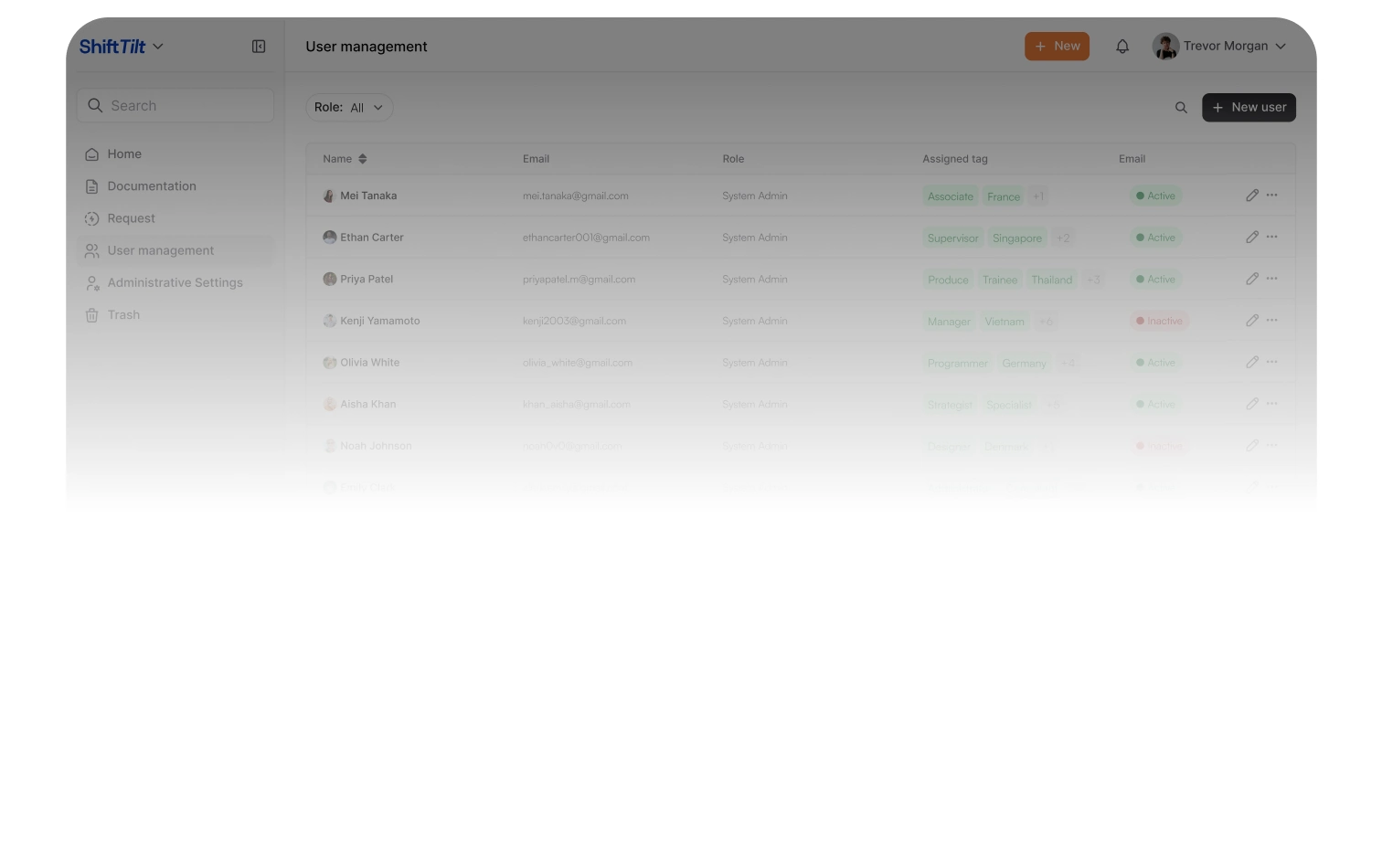Open more options for Ethan Carter
The width and height of the screenshot is (1382, 868).
1271,237
